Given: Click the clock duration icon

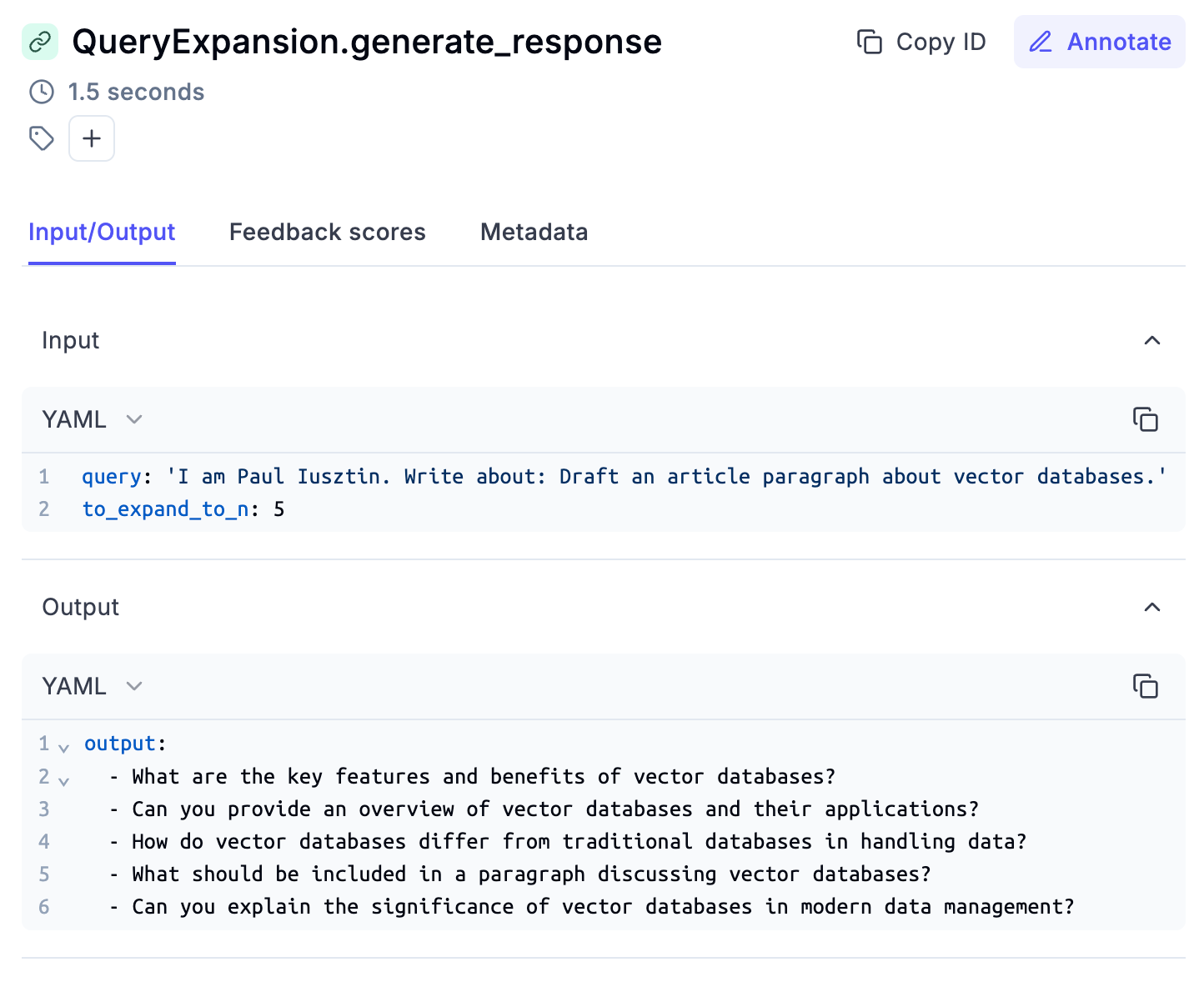Looking at the screenshot, I should [x=42, y=92].
